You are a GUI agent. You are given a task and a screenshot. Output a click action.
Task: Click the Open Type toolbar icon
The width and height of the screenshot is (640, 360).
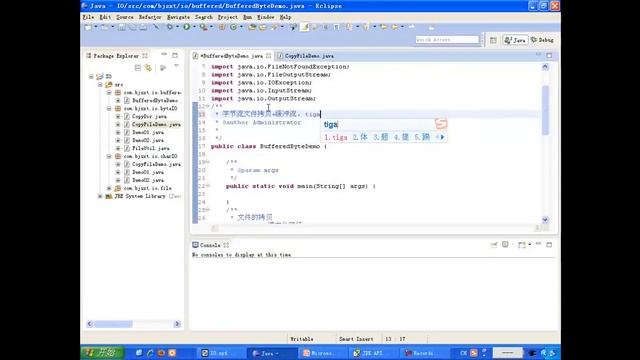252,27
